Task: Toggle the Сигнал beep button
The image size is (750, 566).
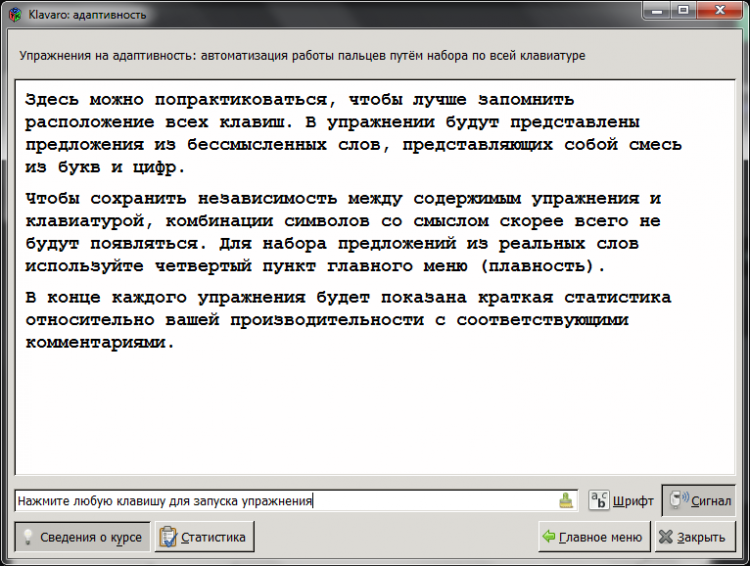Action: tap(699, 500)
